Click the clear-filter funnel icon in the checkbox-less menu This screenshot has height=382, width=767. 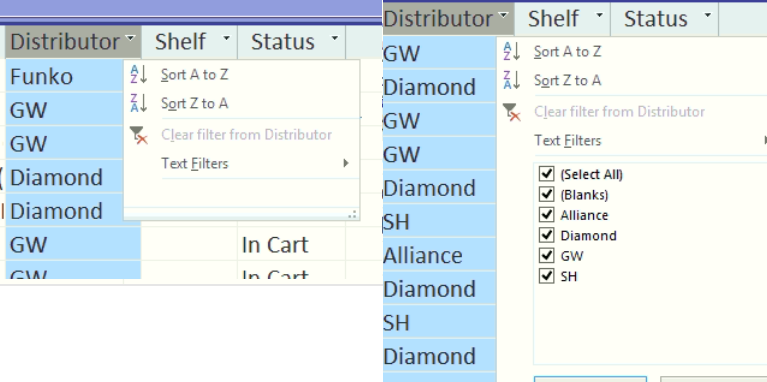139,135
